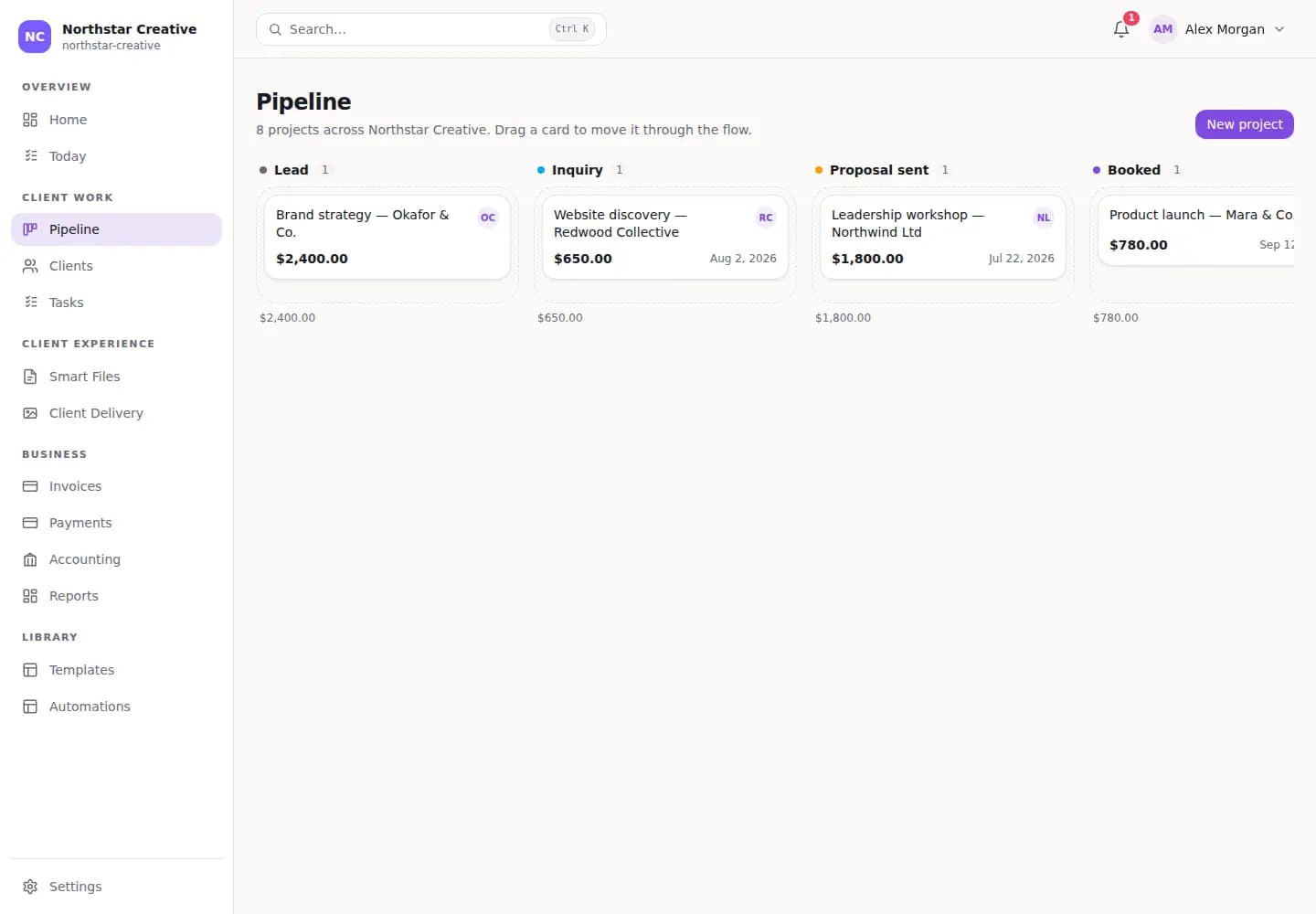
Task: Open the Website discovery Redwood Collective card
Action: 665,237
